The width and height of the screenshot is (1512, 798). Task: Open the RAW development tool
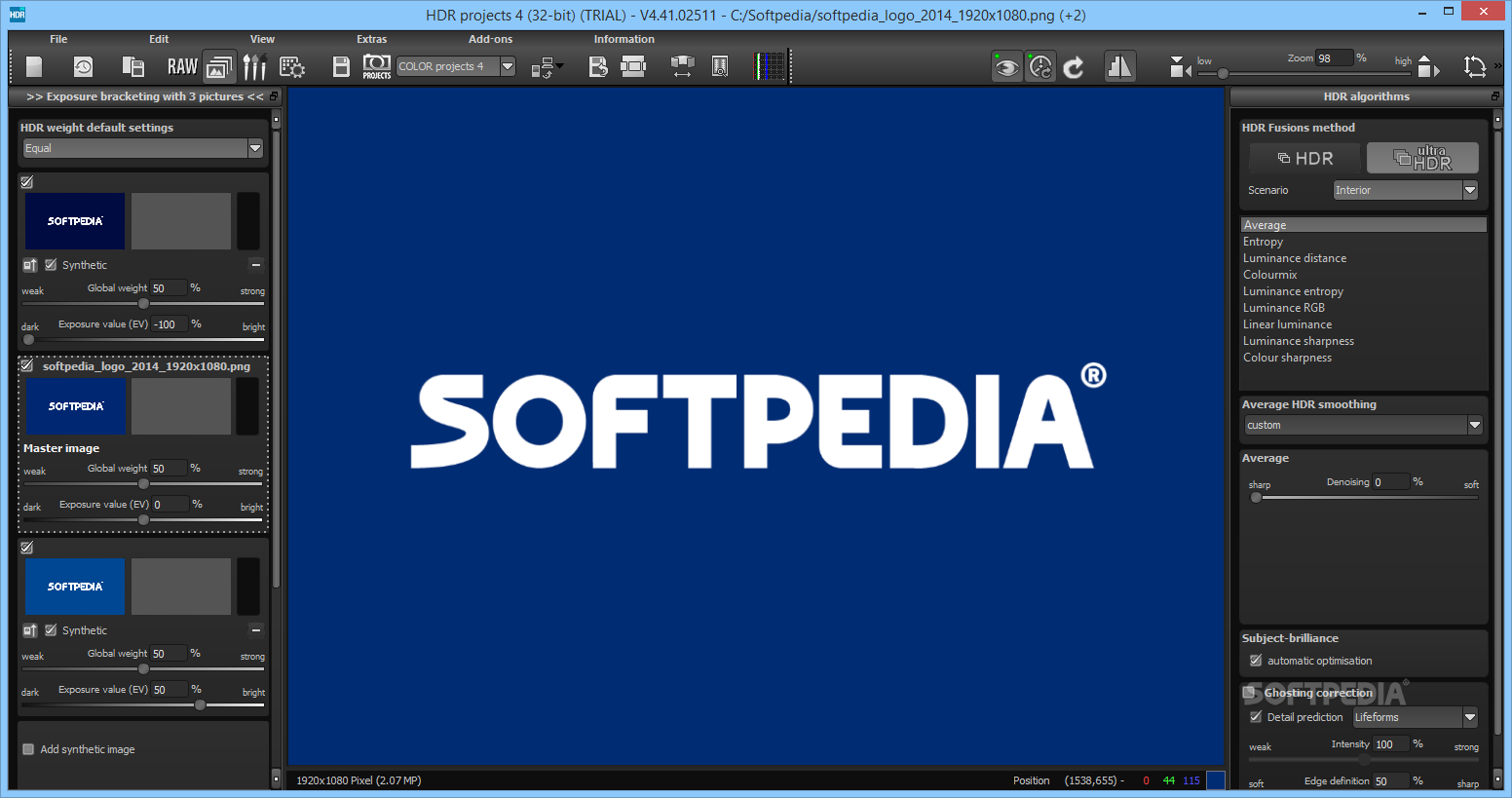(182, 66)
